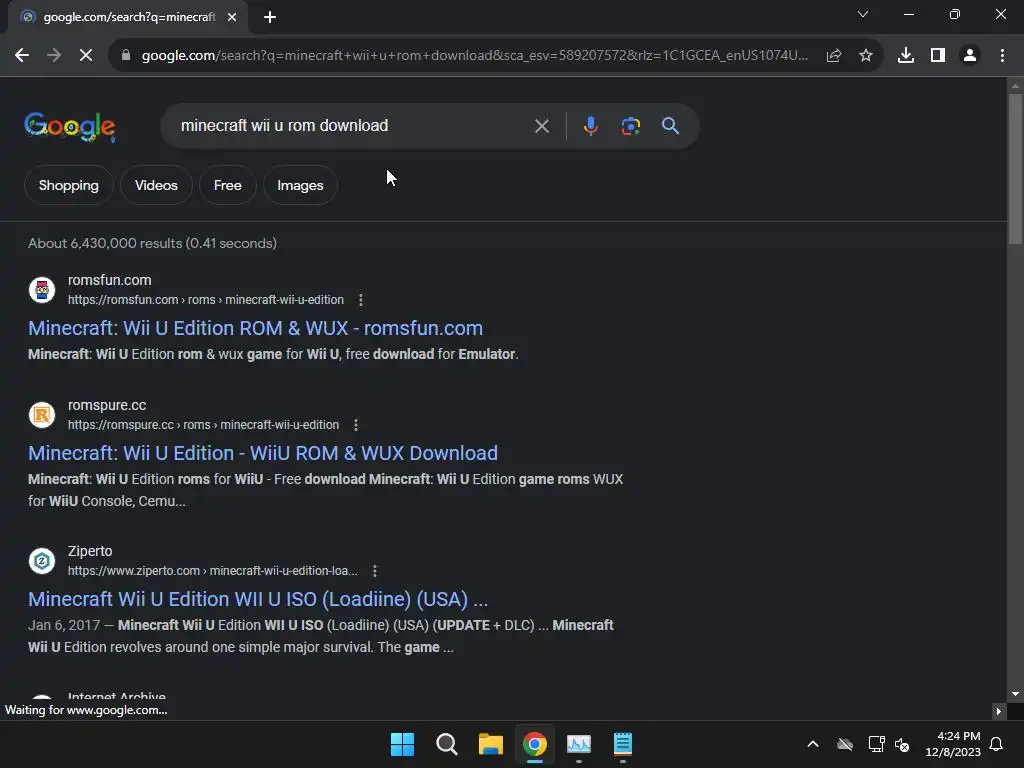Open network display tray icon
This screenshot has width=1024, height=768.
pos(876,744)
